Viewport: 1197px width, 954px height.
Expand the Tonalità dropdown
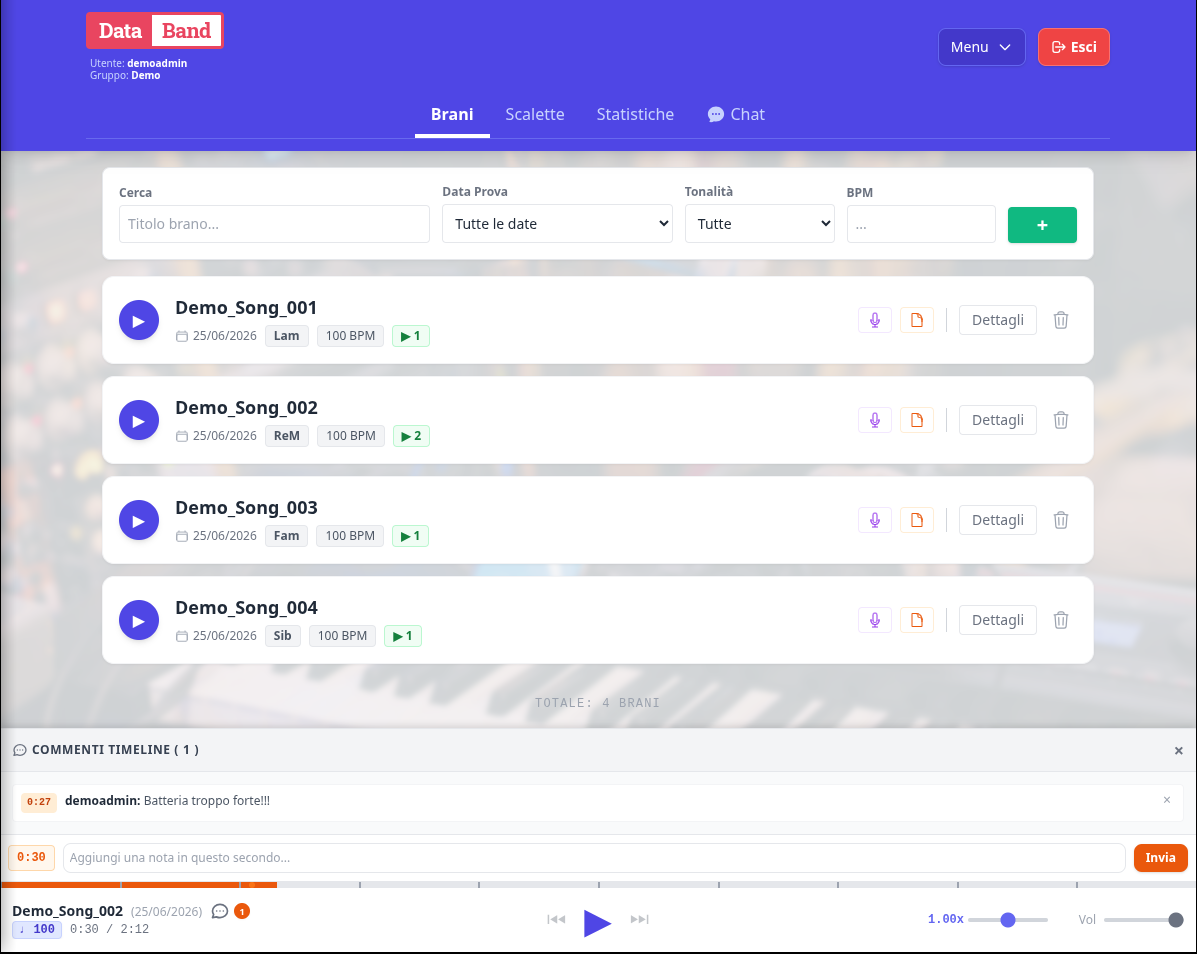click(760, 224)
